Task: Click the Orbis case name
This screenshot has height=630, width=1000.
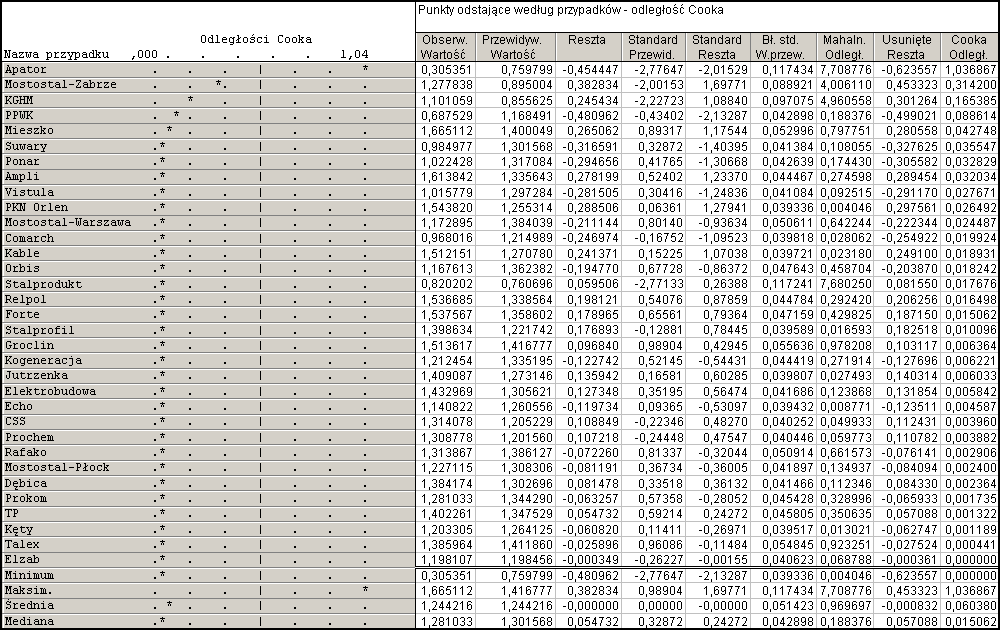Action: pos(22,268)
